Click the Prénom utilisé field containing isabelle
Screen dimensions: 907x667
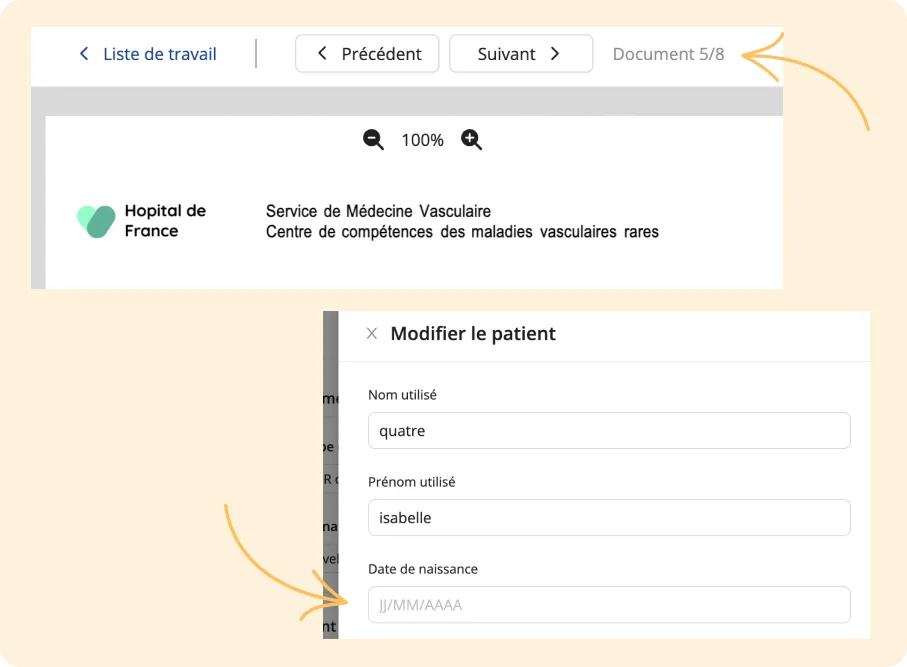pyautogui.click(x=609, y=517)
